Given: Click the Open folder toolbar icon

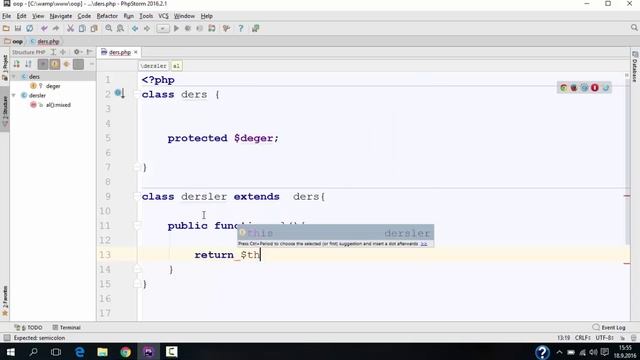Looking at the screenshot, I should coord(6,28).
